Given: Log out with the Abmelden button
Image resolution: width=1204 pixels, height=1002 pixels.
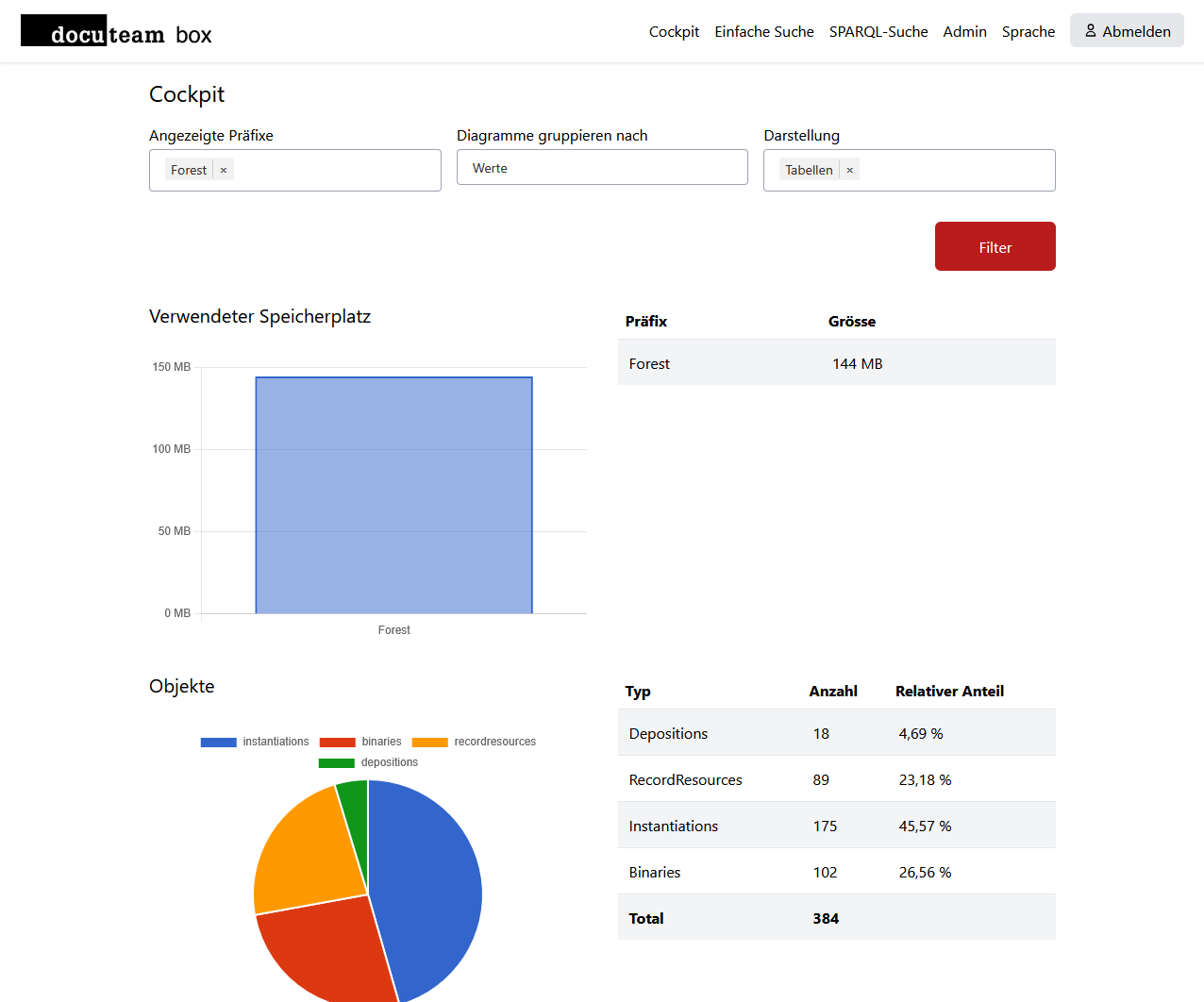Looking at the screenshot, I should pyautogui.click(x=1127, y=31).
